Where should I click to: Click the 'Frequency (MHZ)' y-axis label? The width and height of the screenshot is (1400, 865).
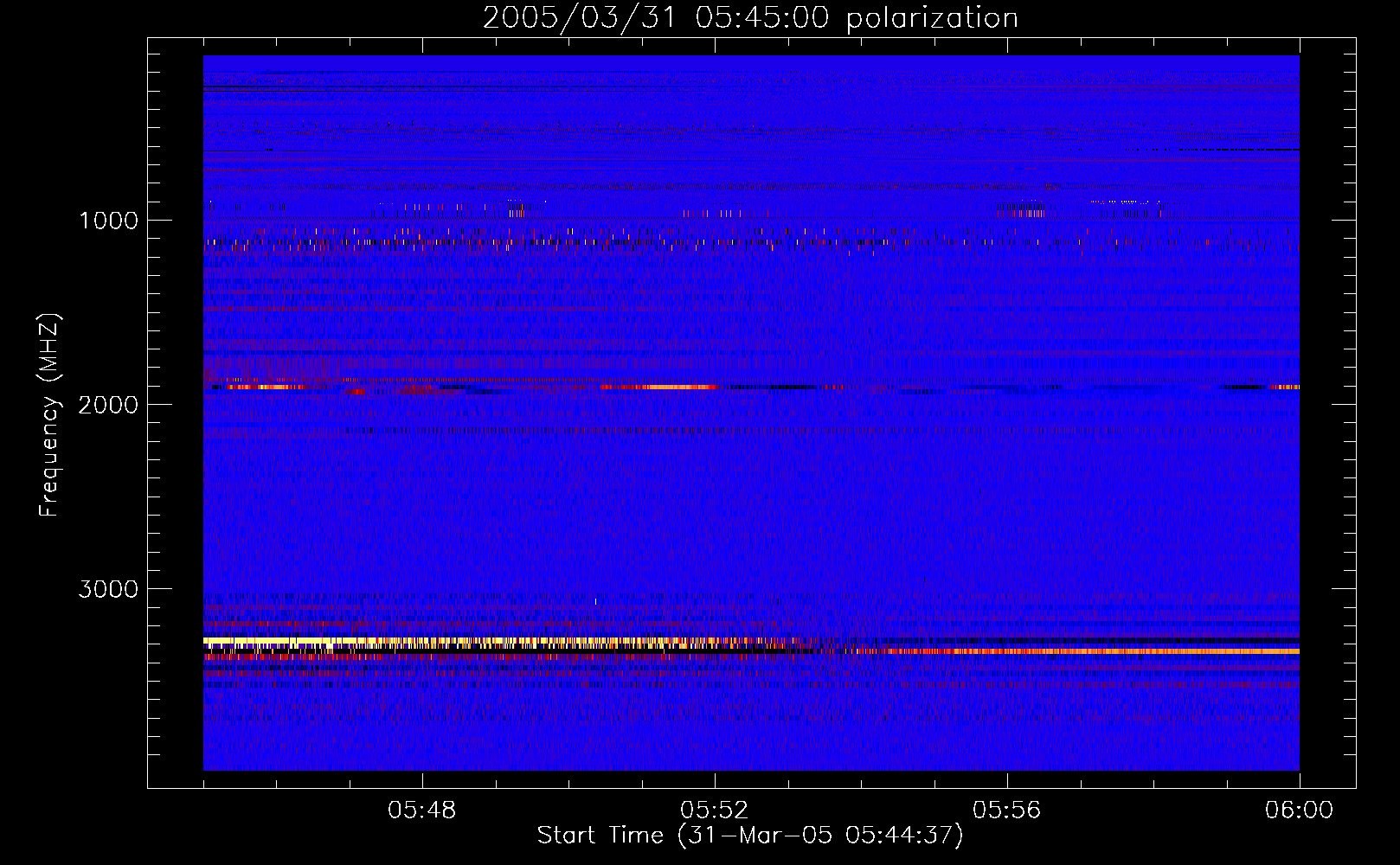pyautogui.click(x=49, y=414)
